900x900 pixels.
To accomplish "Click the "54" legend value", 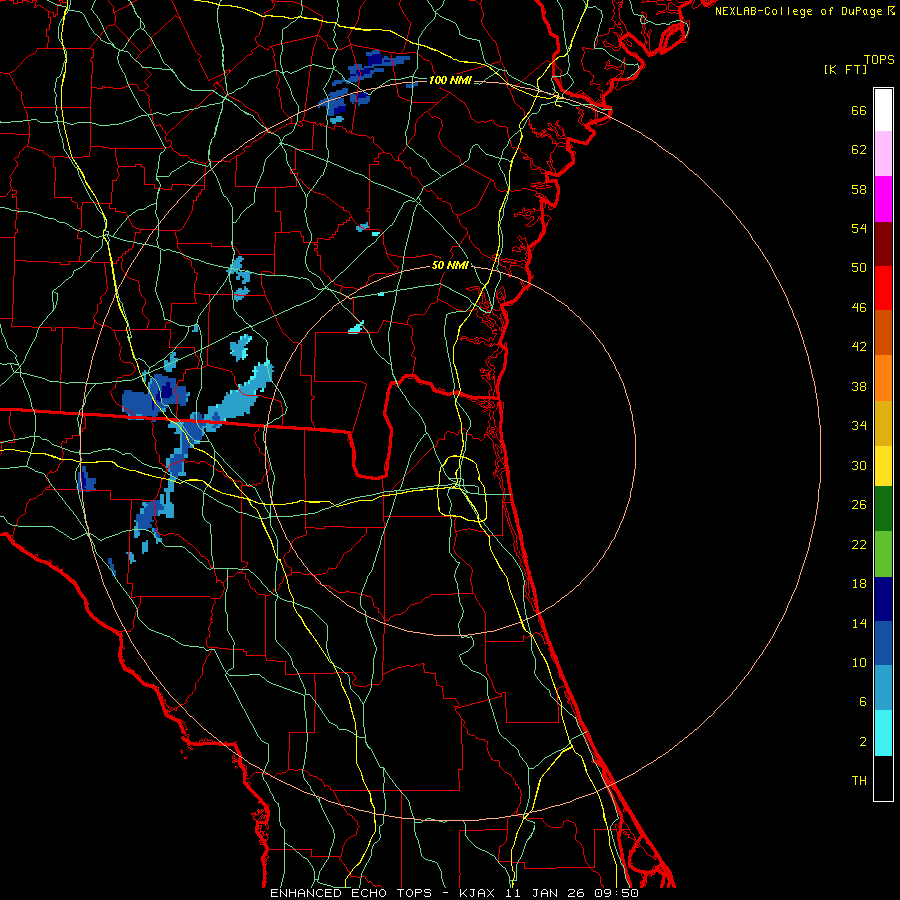I will point(859,228).
